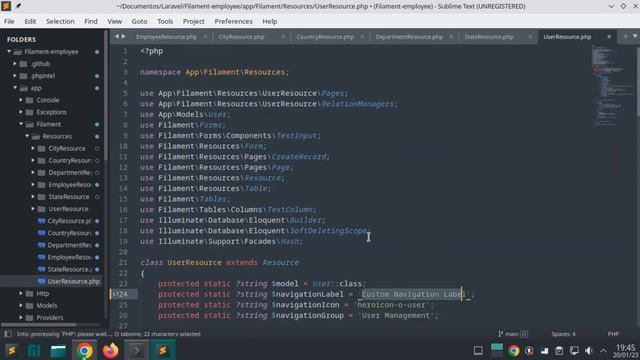640x360 pixels.
Task: Expand the StateResource folder
Action: [33, 197]
